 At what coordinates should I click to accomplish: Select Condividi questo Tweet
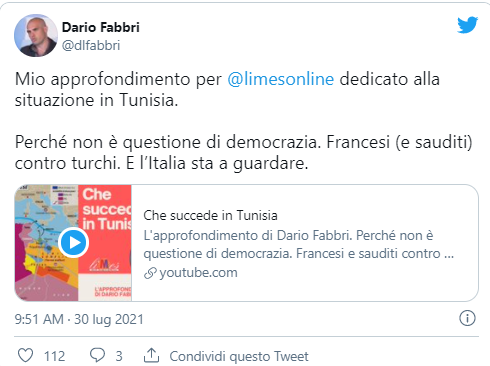point(239,356)
